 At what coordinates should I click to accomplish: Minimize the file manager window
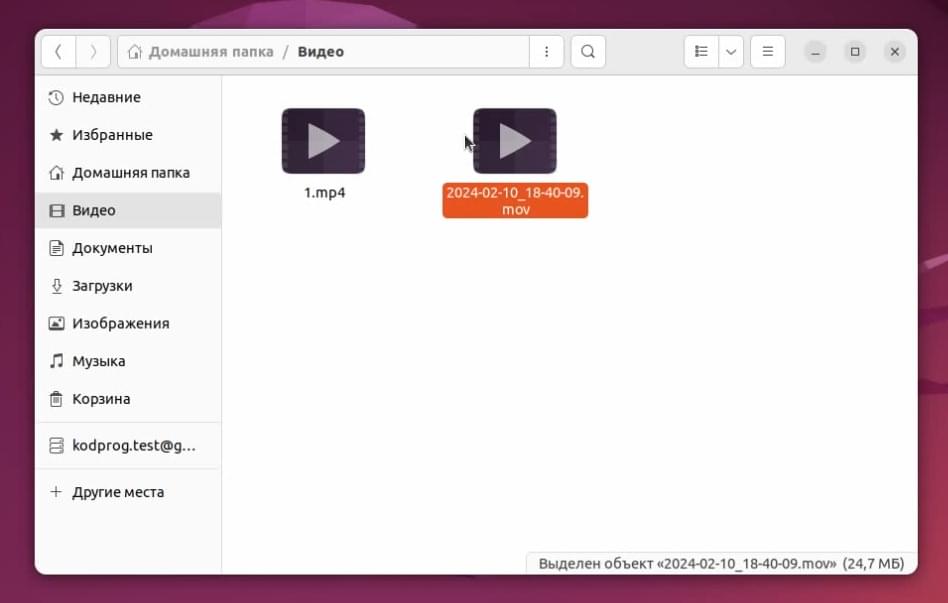(x=815, y=52)
